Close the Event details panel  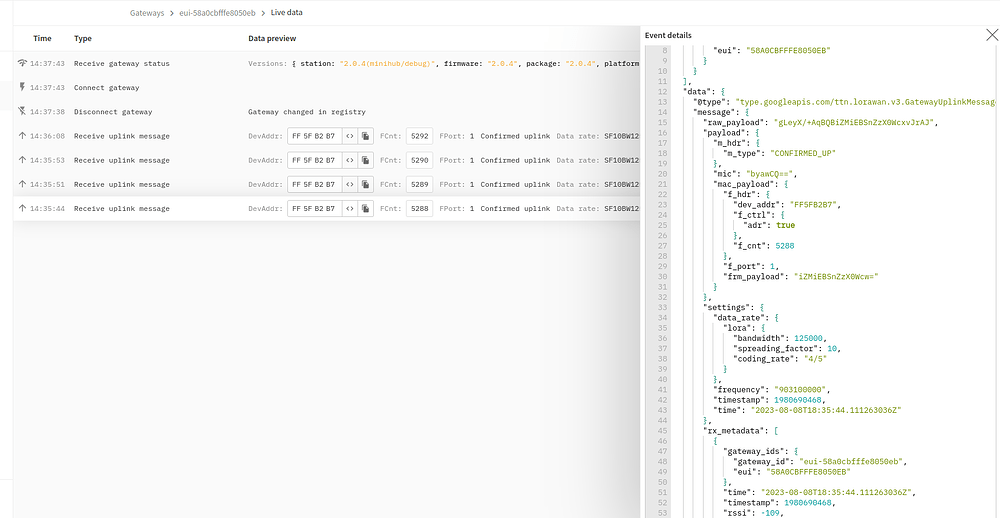991,35
